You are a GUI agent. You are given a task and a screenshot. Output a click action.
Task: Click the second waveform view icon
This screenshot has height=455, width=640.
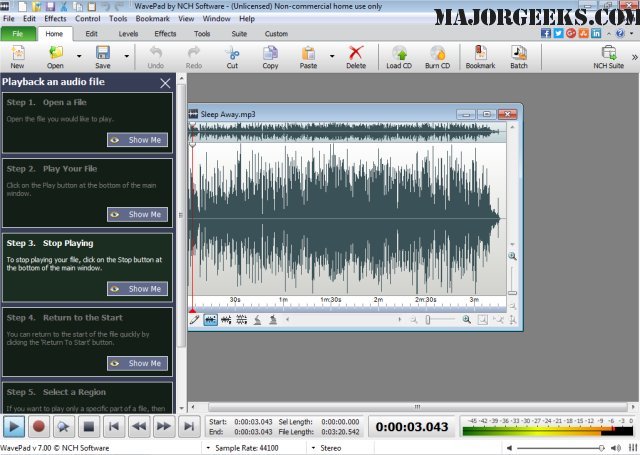226,320
